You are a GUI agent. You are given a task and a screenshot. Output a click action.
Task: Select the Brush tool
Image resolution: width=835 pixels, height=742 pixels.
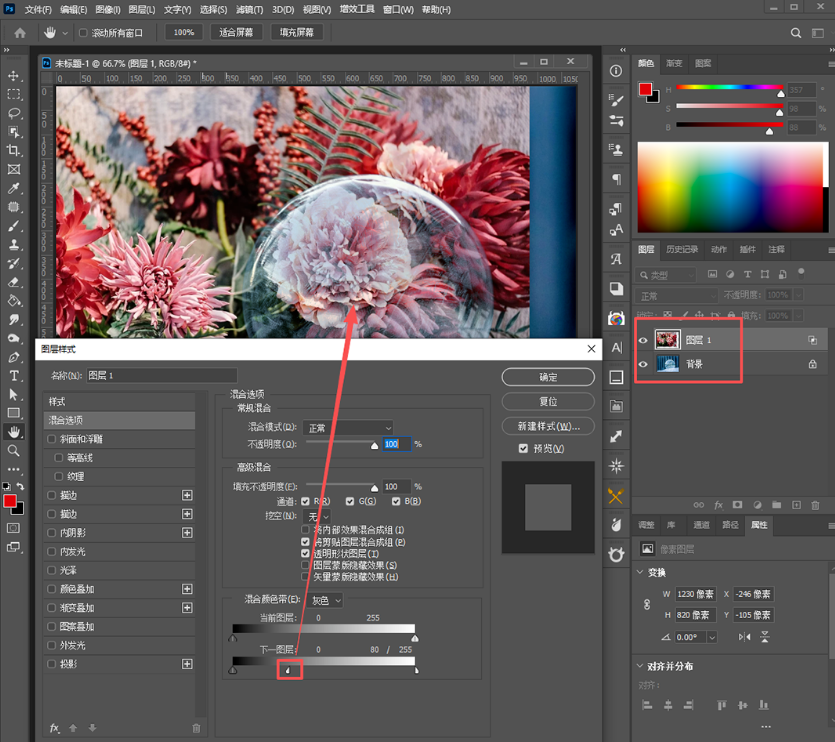14,226
